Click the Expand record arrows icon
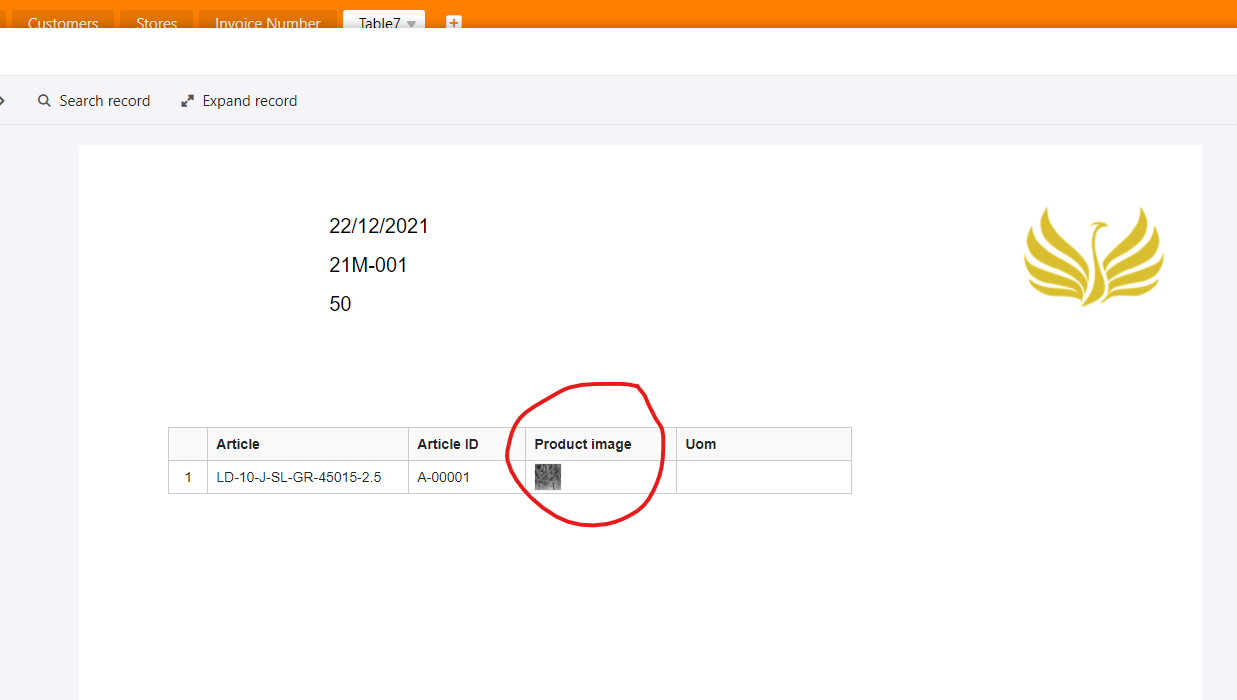Image resolution: width=1237 pixels, height=700 pixels. [x=187, y=101]
